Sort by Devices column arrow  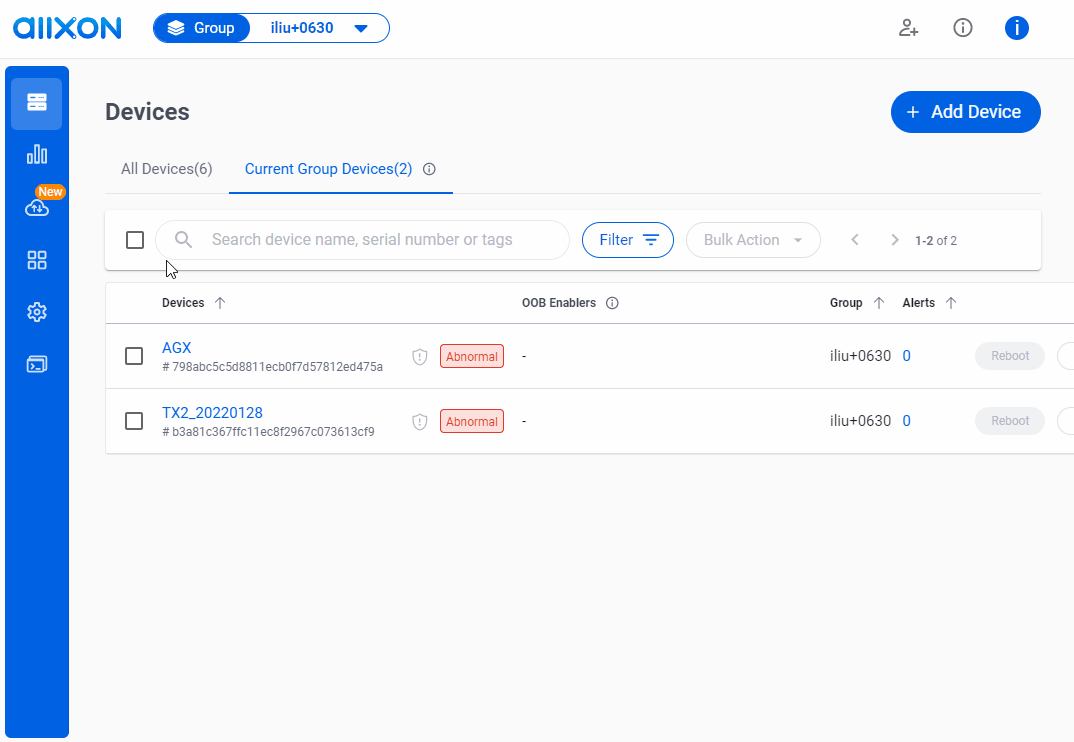point(220,303)
